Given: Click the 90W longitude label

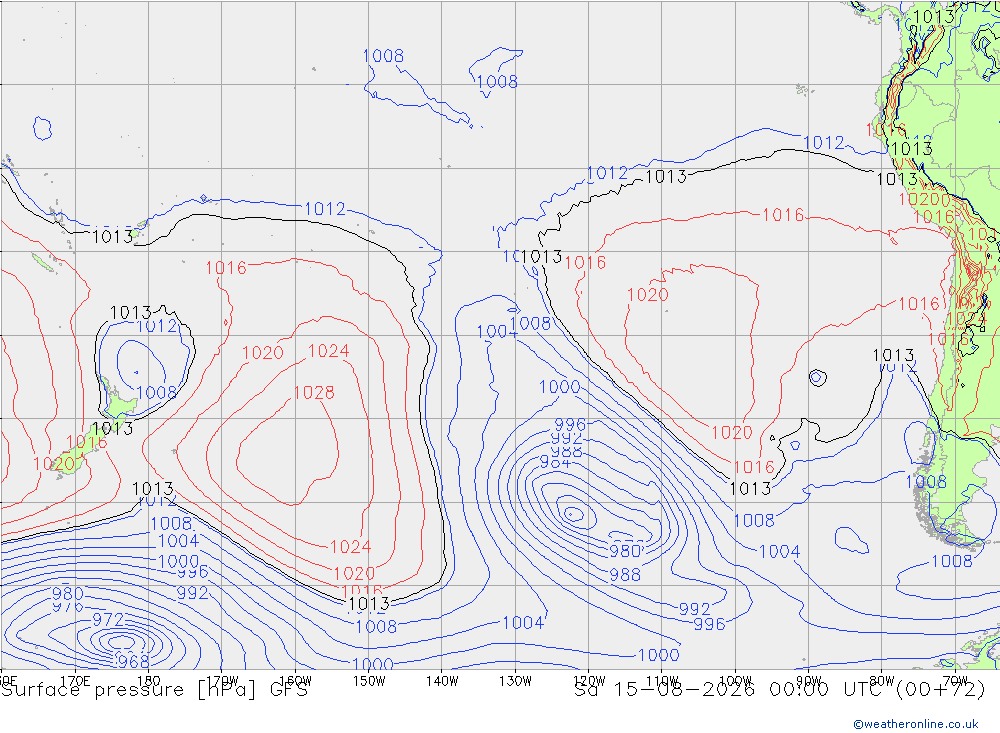Looking at the screenshot, I should point(809,681).
